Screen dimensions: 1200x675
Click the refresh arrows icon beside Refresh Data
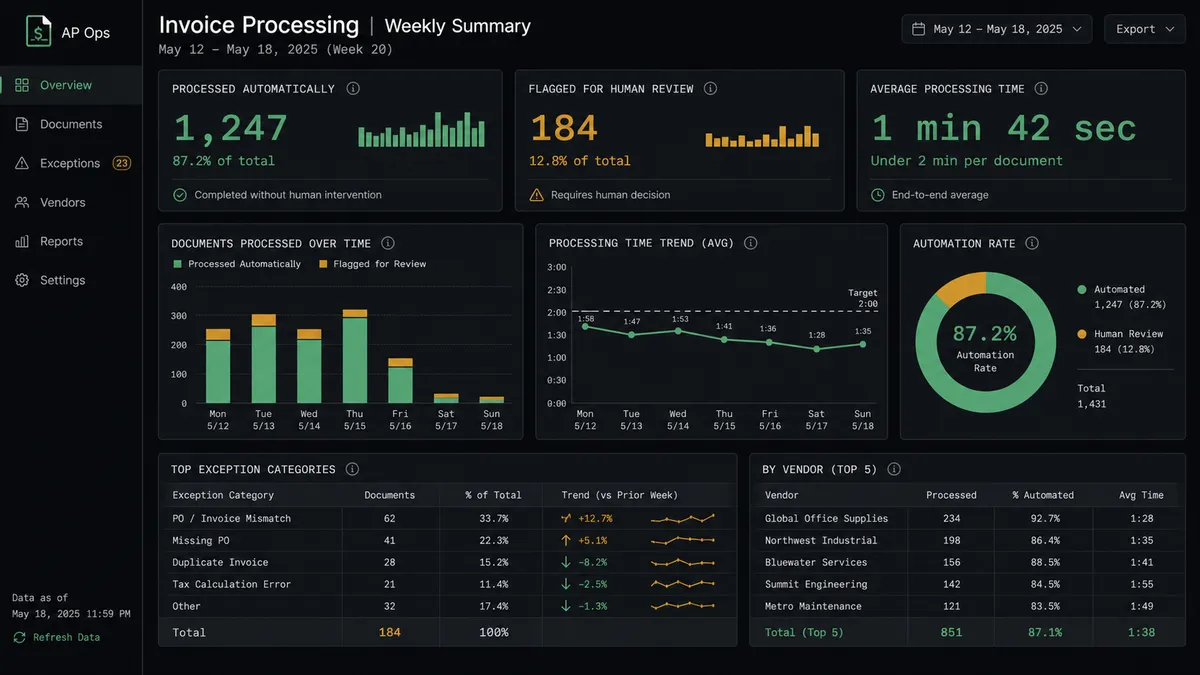pos(20,637)
